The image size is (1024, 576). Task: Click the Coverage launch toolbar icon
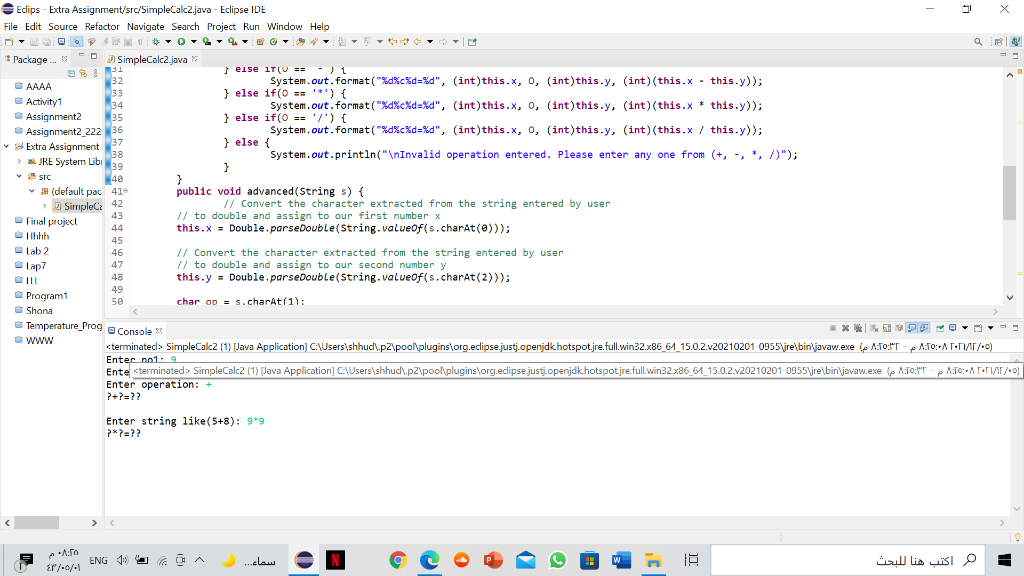[207, 42]
